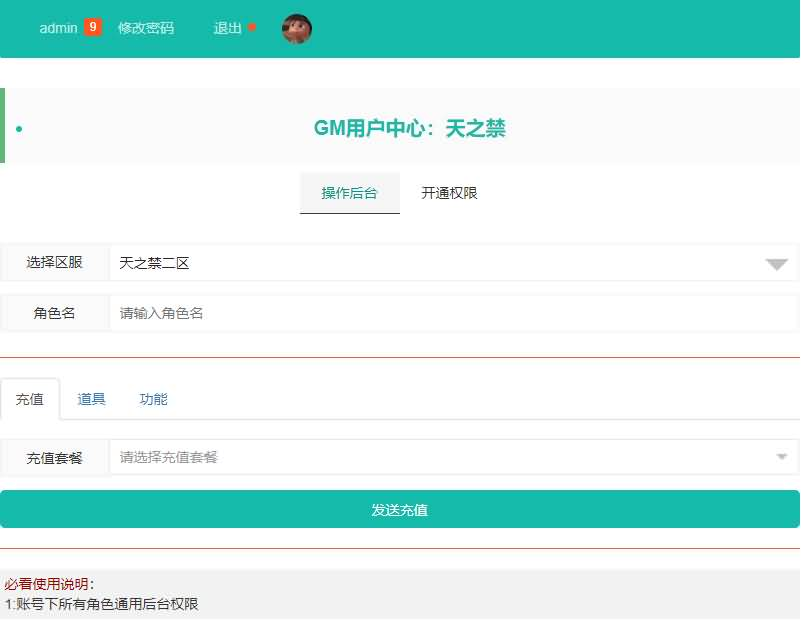Image resolution: width=807 pixels, height=621 pixels.
Task: Select the 充值 tab
Action: click(x=33, y=399)
